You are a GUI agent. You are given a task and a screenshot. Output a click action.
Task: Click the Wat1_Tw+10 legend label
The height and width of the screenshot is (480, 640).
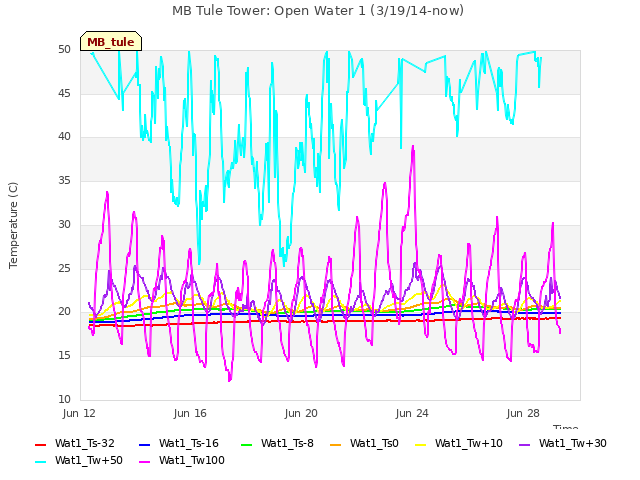(x=469, y=443)
